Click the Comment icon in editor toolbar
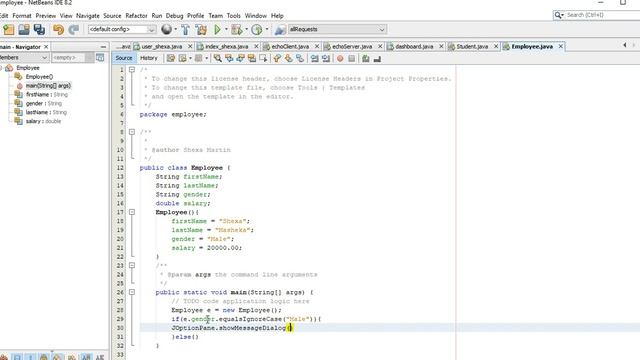The image size is (640, 360). tap(366, 59)
